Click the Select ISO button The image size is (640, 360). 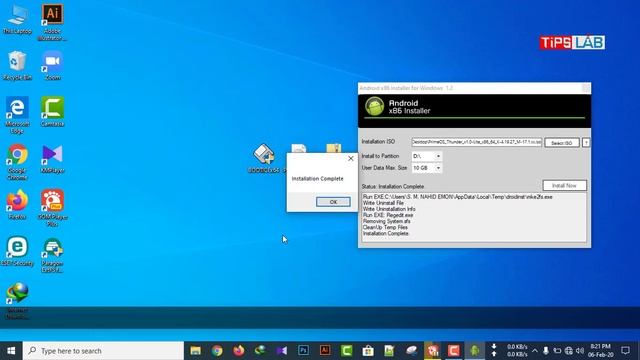[562, 143]
